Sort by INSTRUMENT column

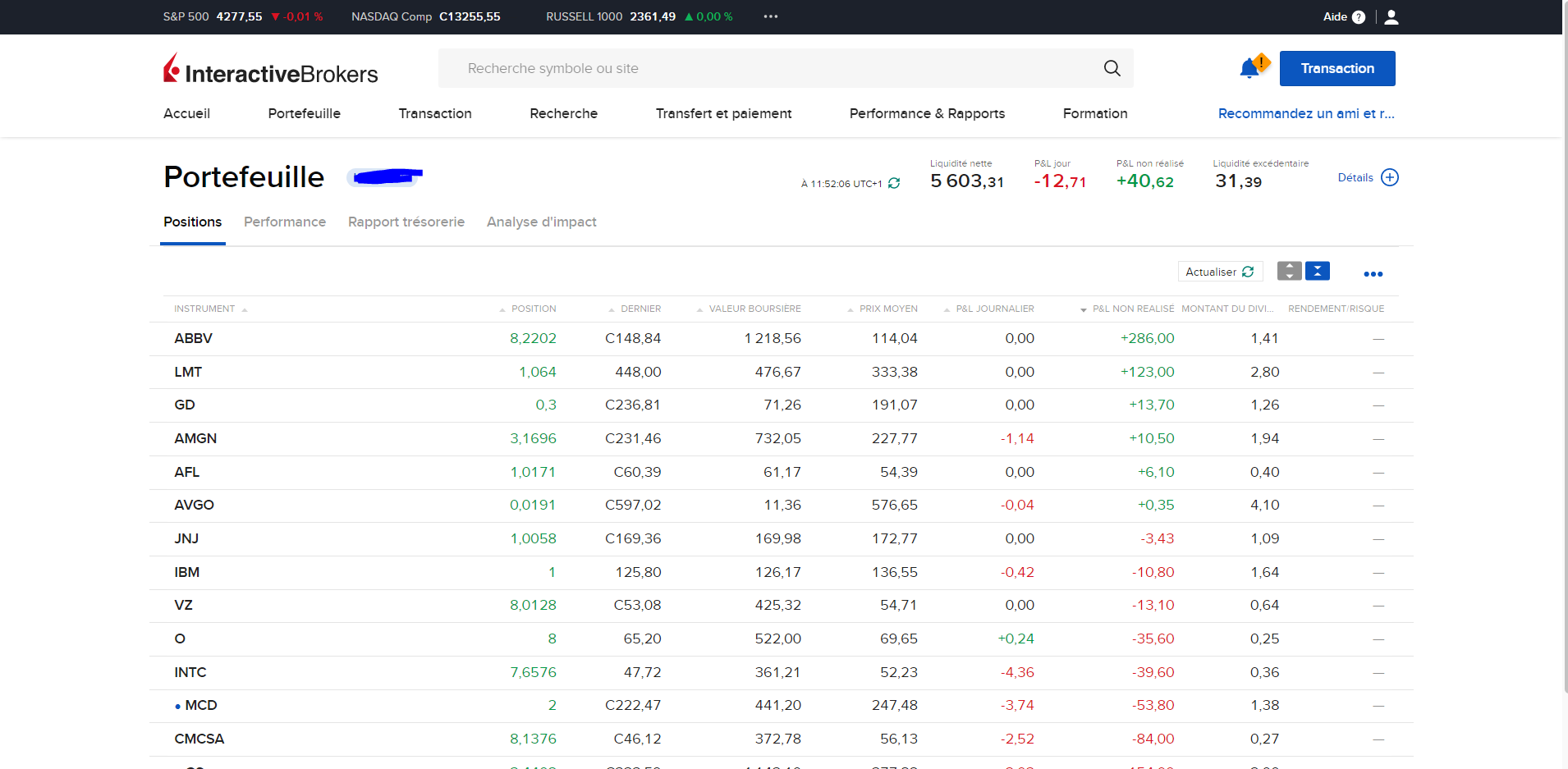(210, 309)
